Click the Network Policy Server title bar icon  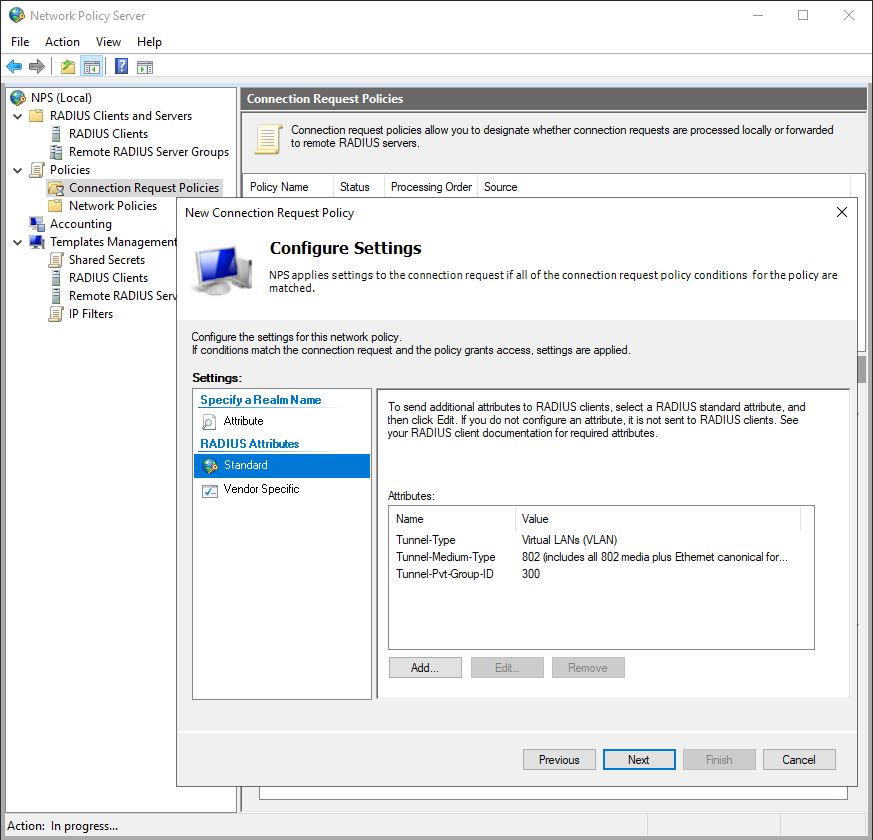pyautogui.click(x=17, y=16)
